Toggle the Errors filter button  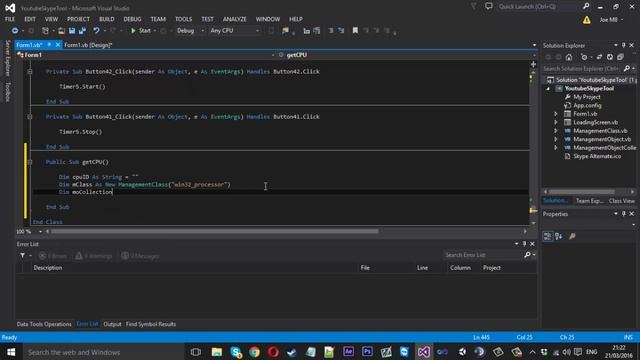click(x=53, y=256)
